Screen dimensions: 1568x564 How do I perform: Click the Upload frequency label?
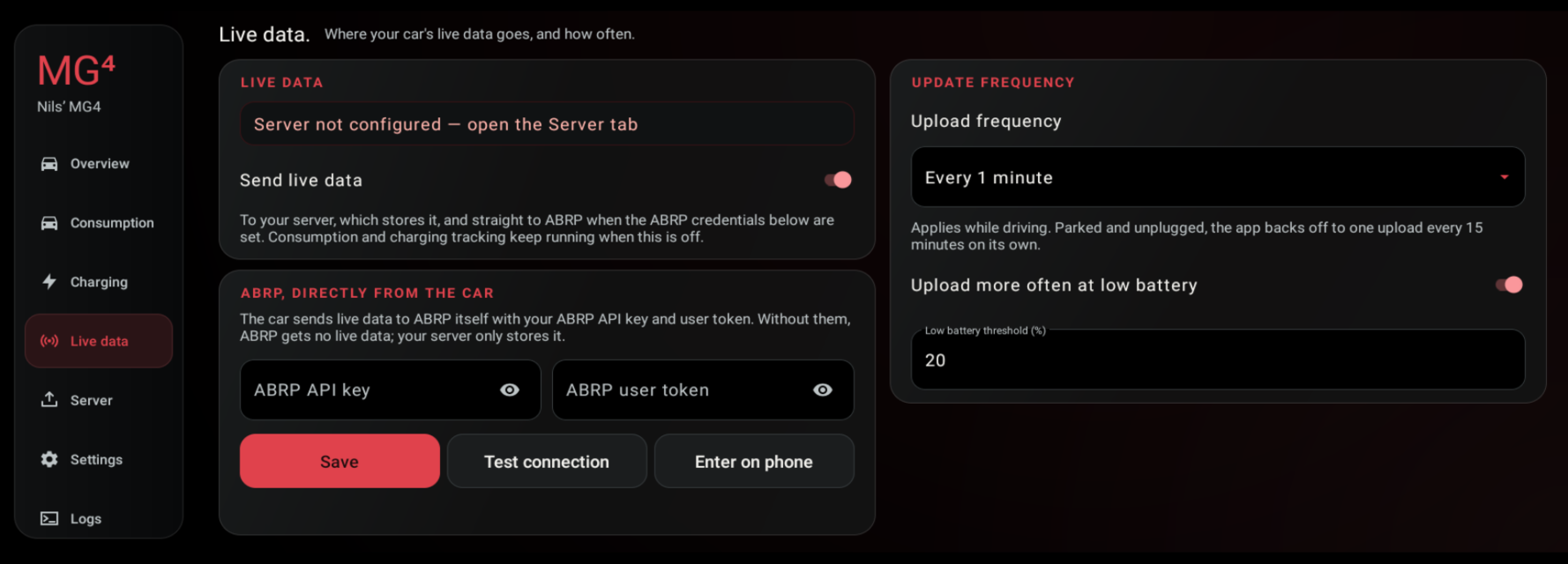(986, 122)
